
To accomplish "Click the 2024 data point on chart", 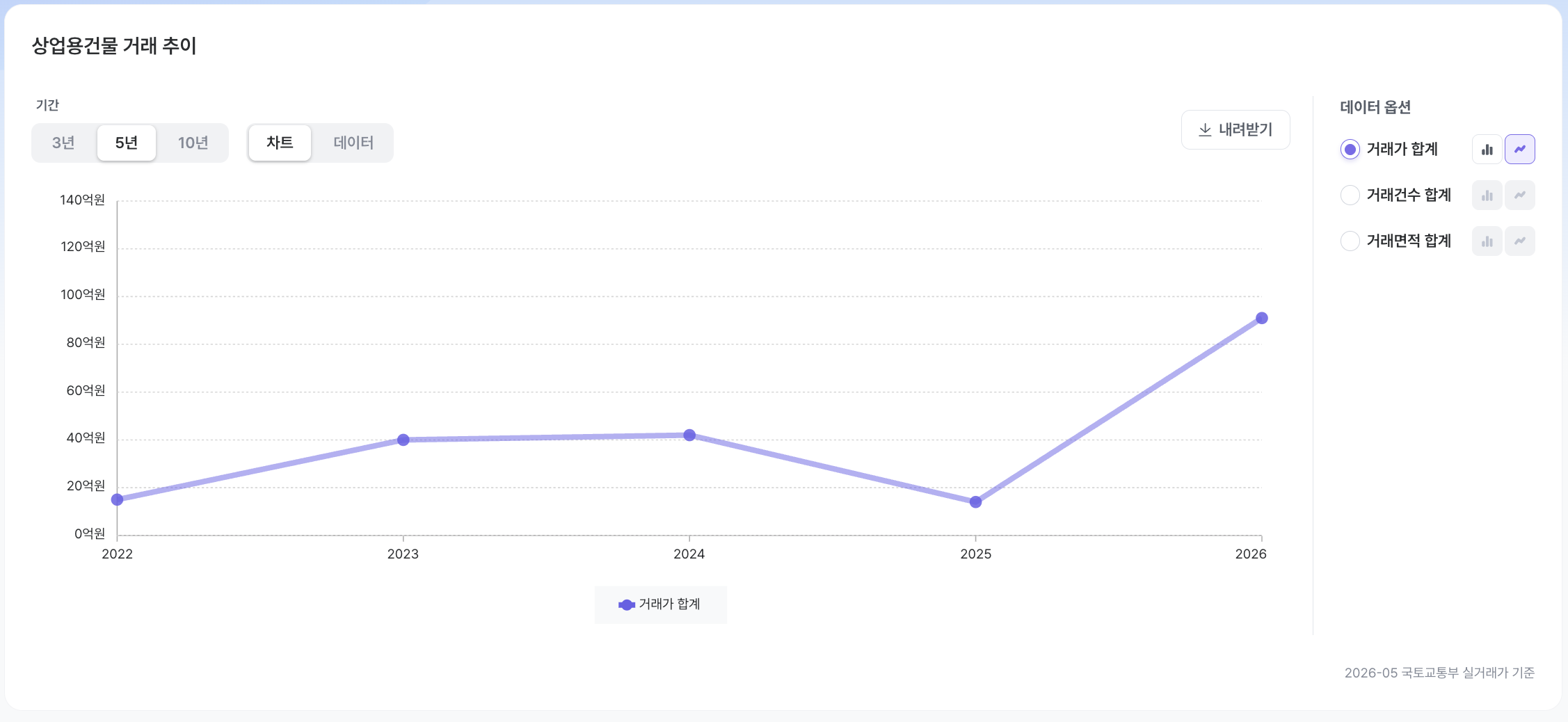I will [x=689, y=435].
